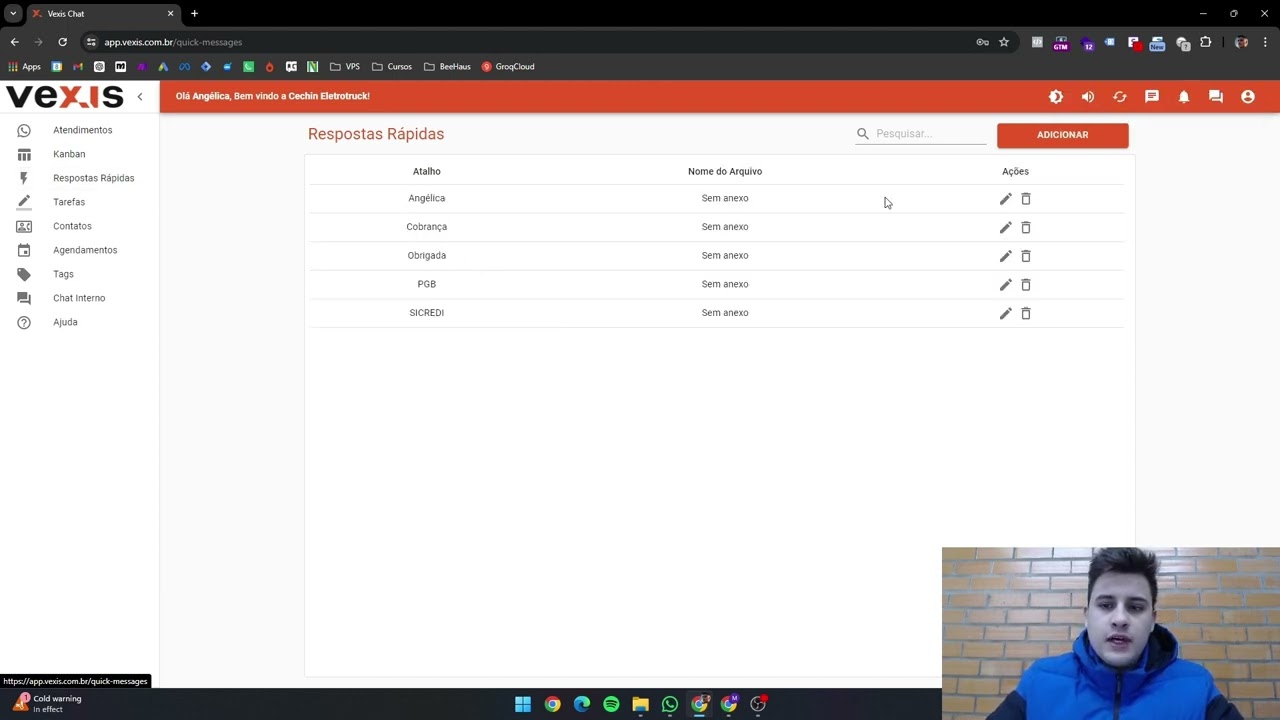Edit the SICREDI quick reply
The image size is (1280, 720).
[1005, 313]
